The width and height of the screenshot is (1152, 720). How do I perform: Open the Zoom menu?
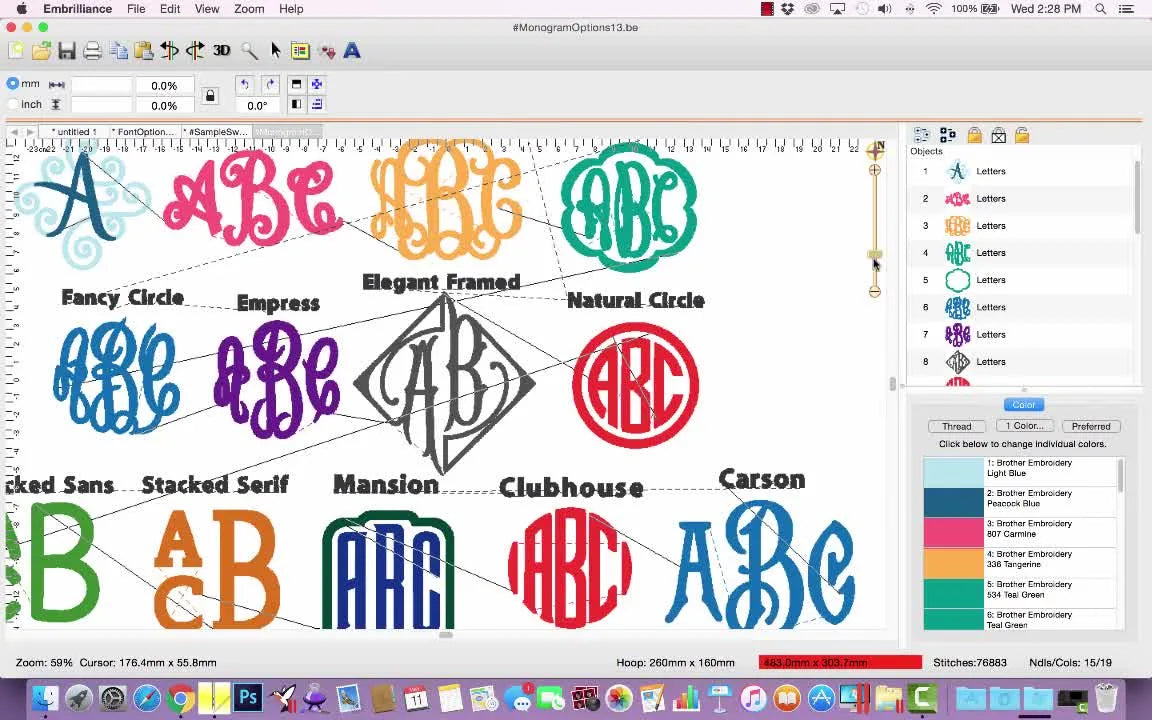tap(249, 9)
